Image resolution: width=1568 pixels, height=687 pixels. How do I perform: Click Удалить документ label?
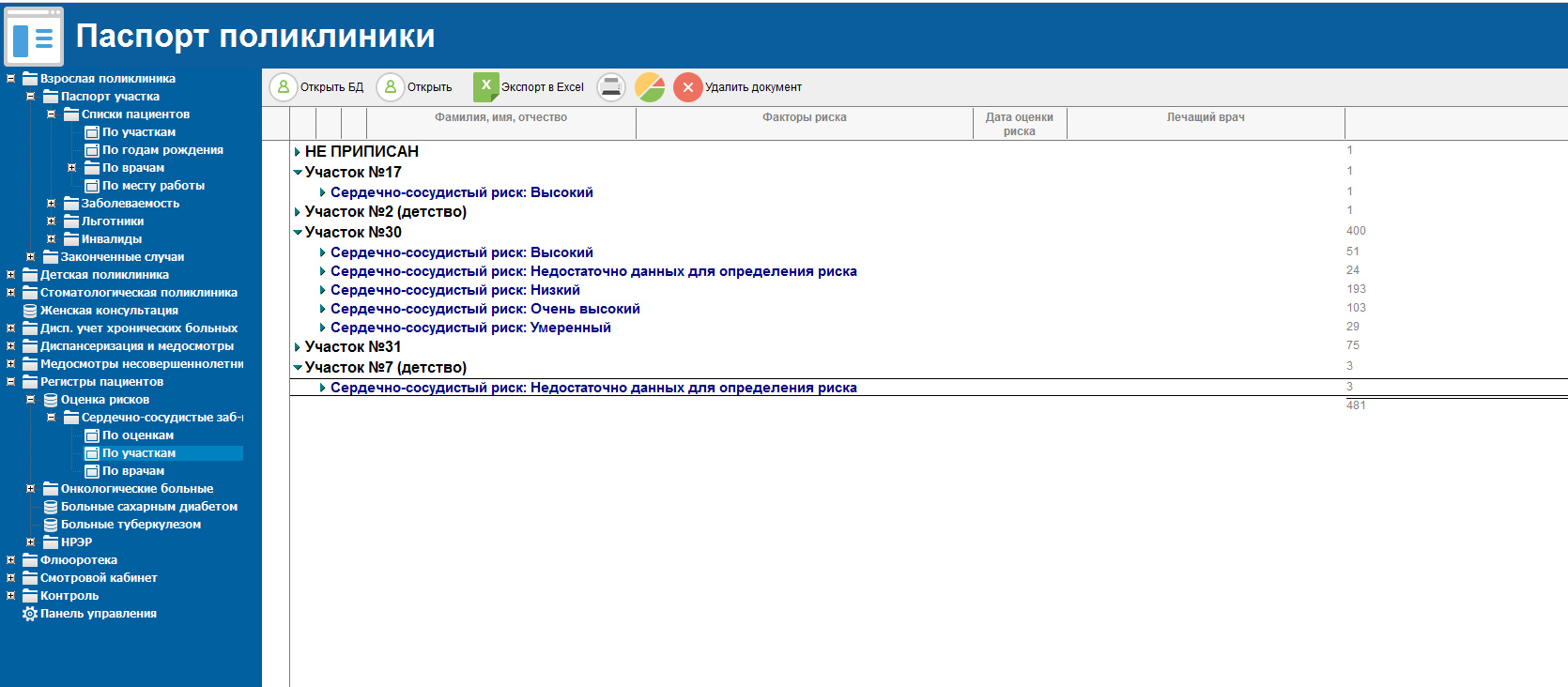click(x=753, y=87)
